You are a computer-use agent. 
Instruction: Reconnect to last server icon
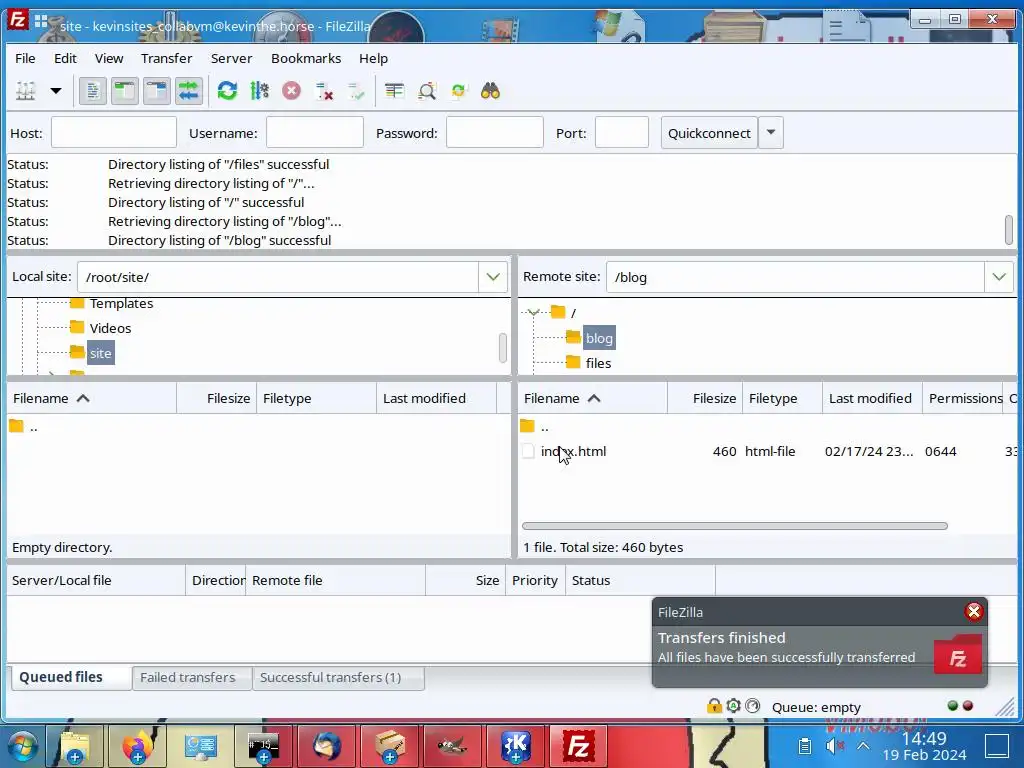tap(356, 91)
